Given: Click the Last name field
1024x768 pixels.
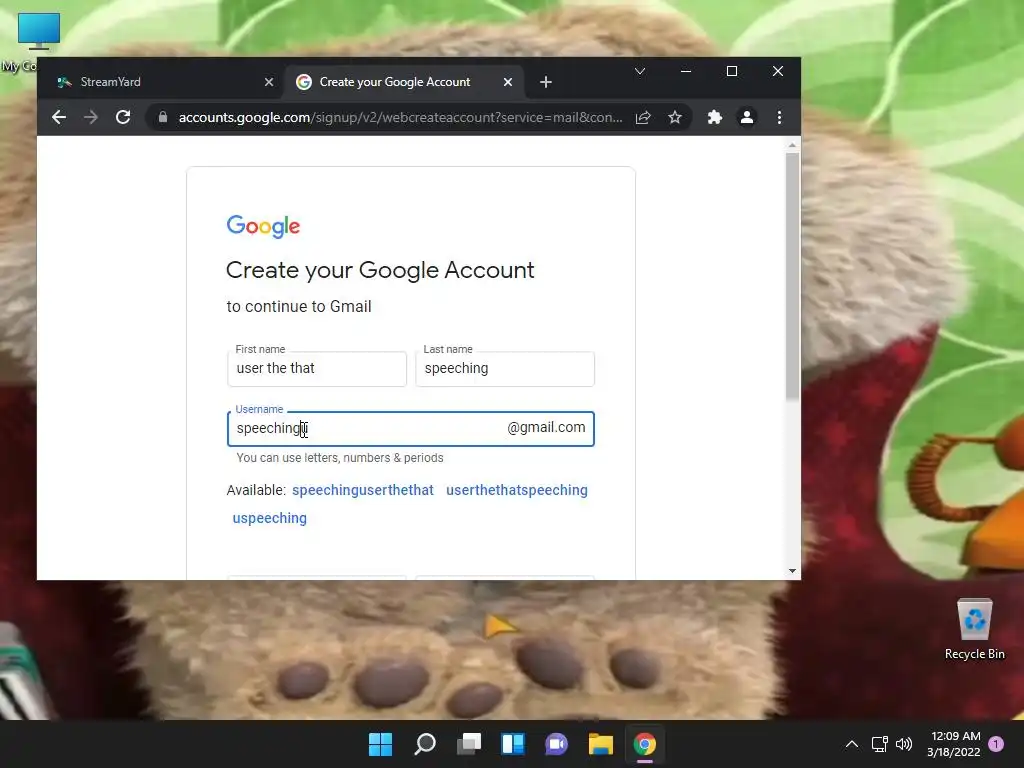Looking at the screenshot, I should click(505, 368).
